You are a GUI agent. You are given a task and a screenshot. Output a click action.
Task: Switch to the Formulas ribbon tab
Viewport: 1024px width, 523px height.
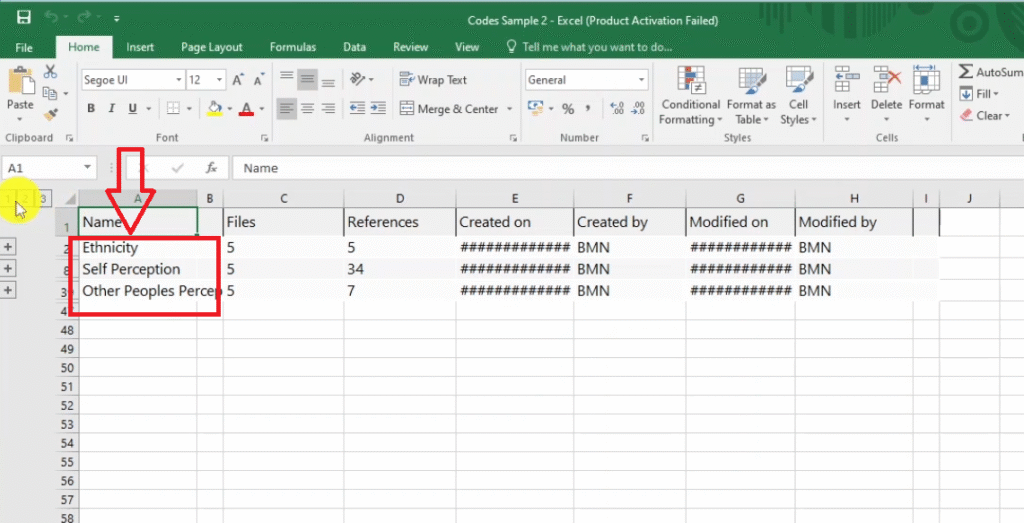pos(292,47)
